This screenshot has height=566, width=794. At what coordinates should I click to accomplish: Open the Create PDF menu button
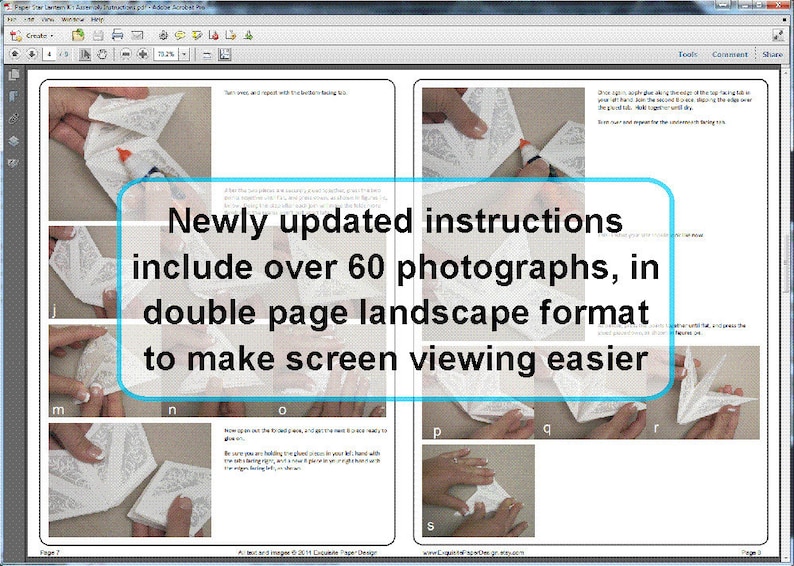(x=32, y=35)
